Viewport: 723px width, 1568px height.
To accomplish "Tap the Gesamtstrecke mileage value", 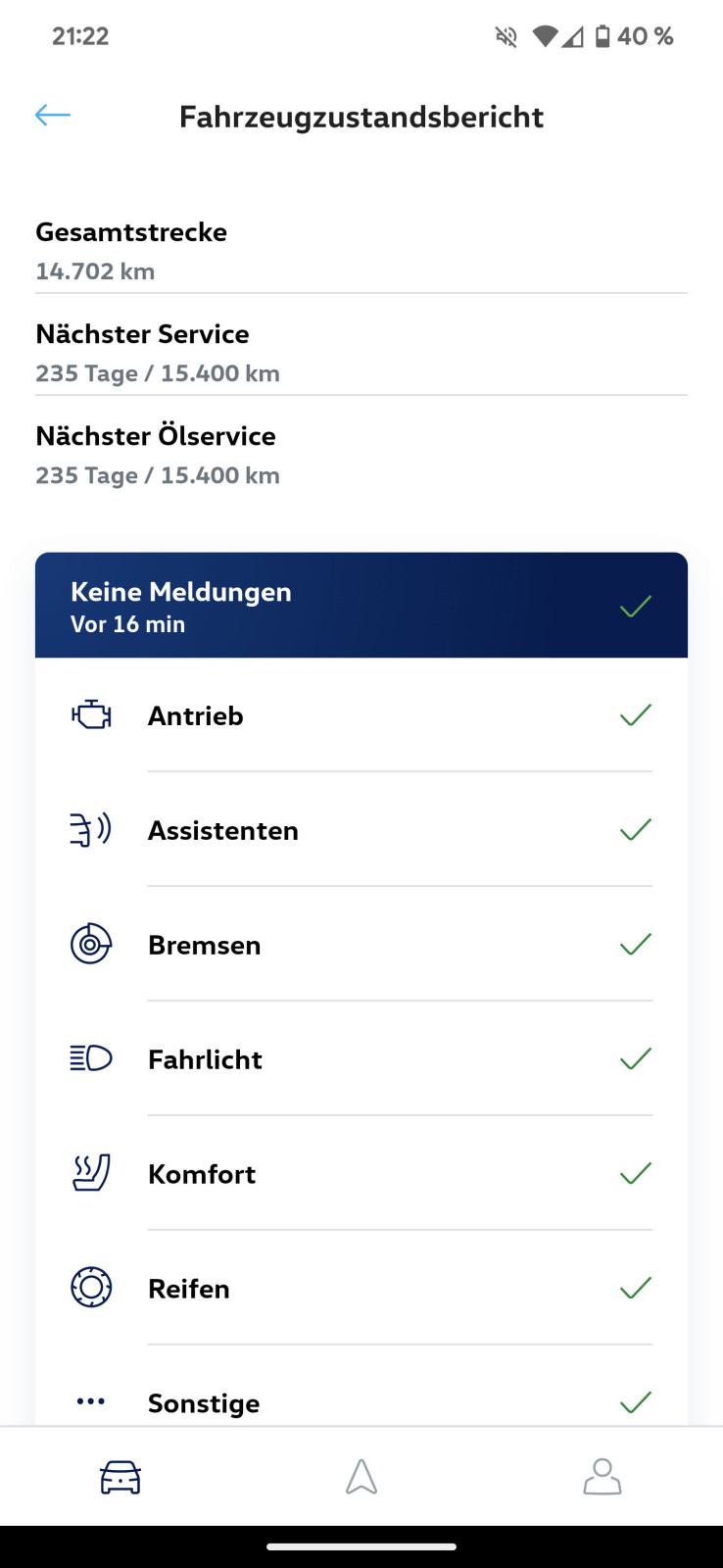I will click(95, 271).
